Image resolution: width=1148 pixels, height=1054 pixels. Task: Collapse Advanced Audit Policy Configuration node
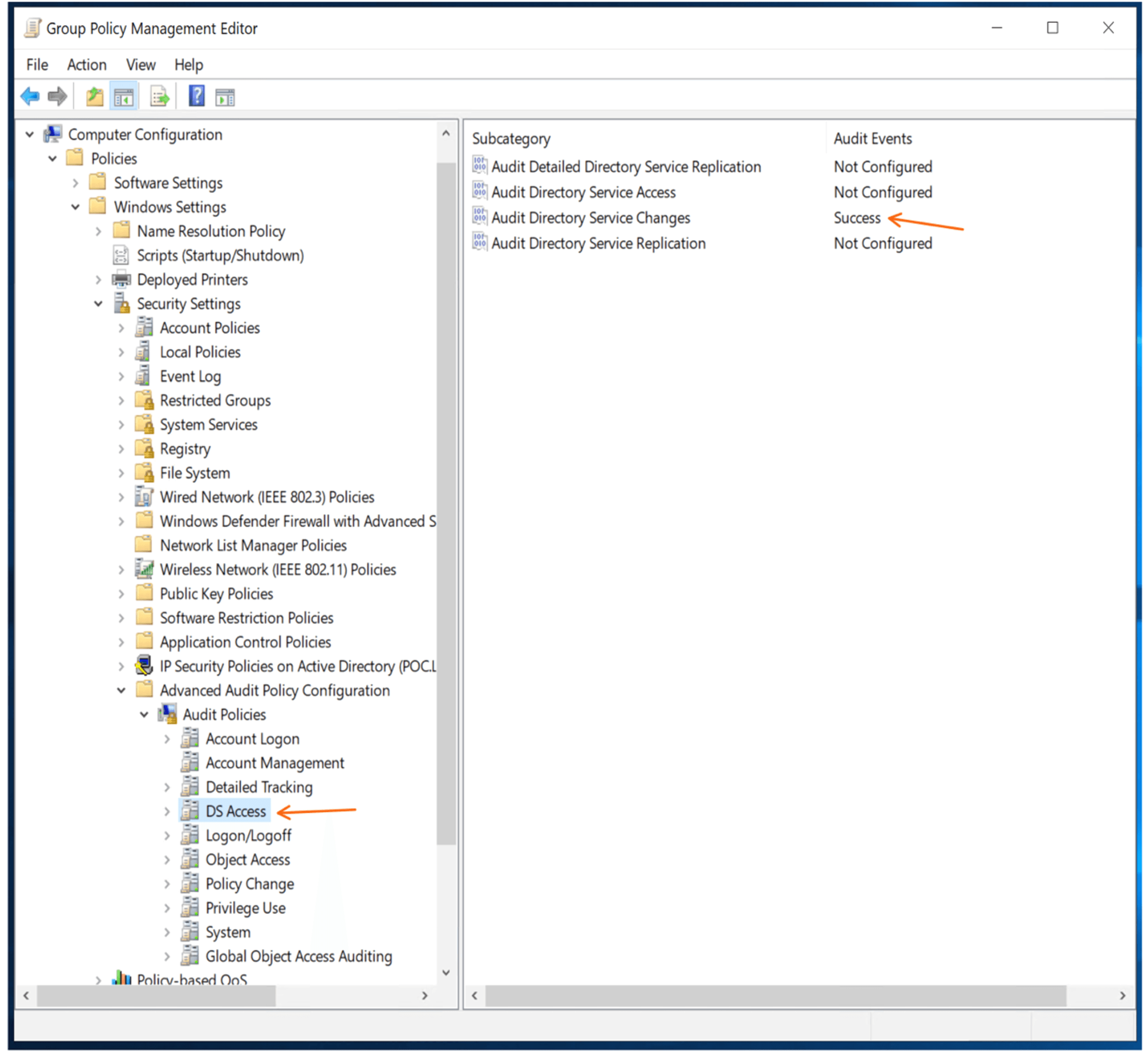tap(121, 691)
